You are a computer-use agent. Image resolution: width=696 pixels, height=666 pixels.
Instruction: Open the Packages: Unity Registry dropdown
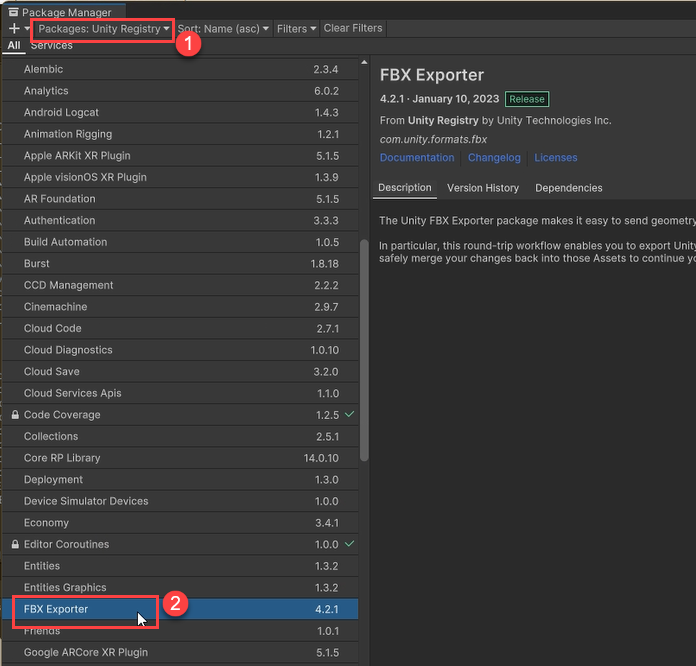pos(104,29)
